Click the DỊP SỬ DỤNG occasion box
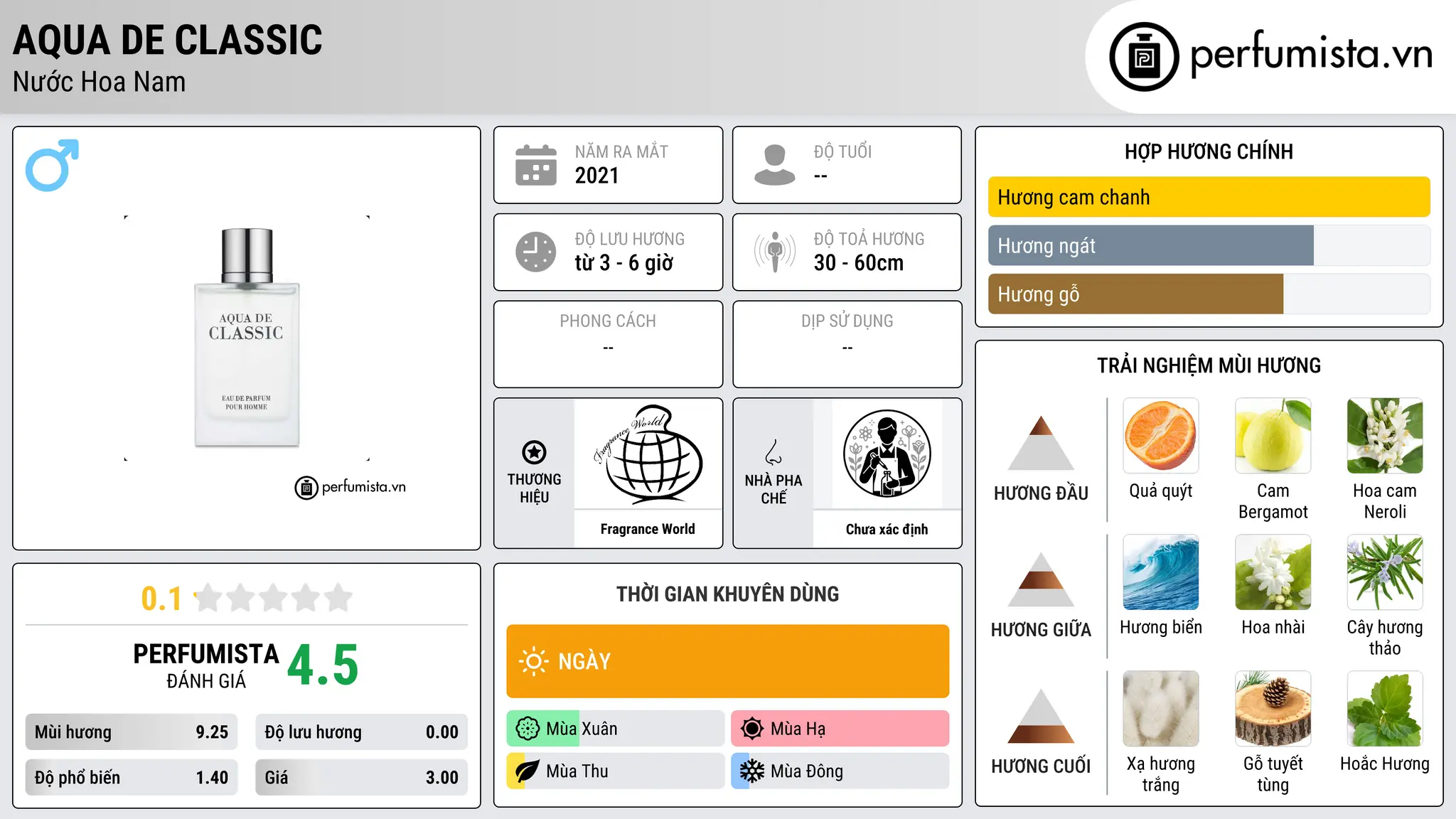This screenshot has width=1456, height=819. [x=847, y=344]
